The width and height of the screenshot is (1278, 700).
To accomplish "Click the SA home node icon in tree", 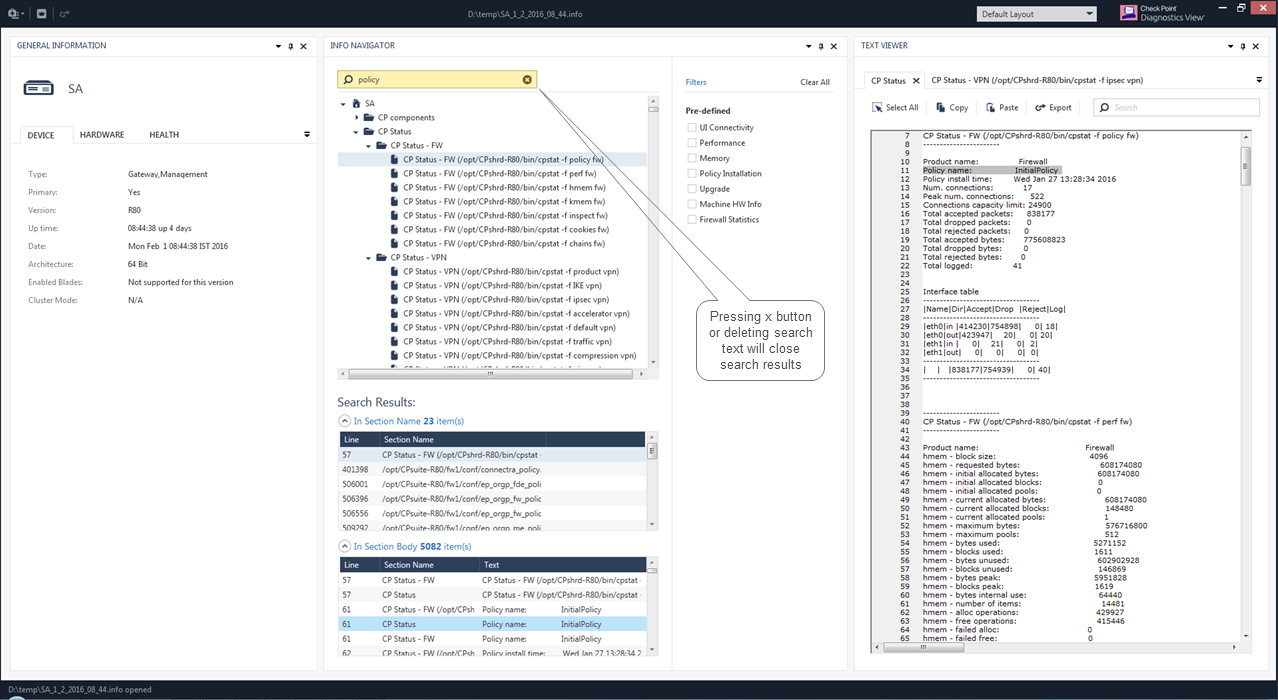I will [356, 103].
